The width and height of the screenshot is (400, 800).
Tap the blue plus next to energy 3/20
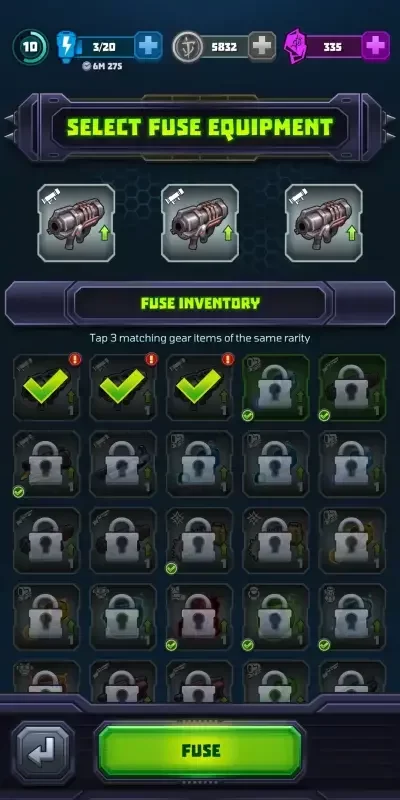(148, 46)
